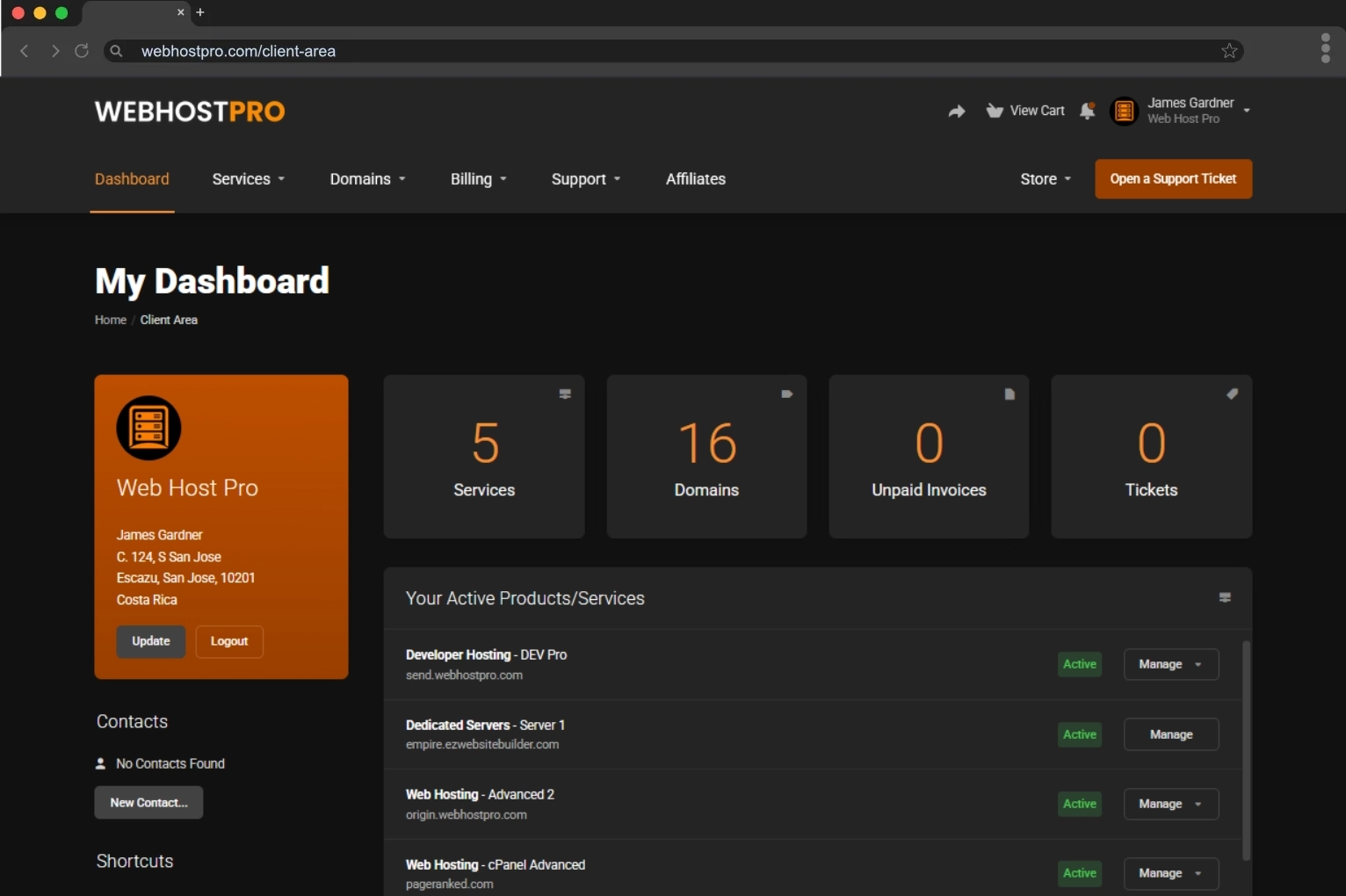The width and height of the screenshot is (1346, 896).
Task: Expand the Support navigation dropdown
Action: pyautogui.click(x=586, y=179)
